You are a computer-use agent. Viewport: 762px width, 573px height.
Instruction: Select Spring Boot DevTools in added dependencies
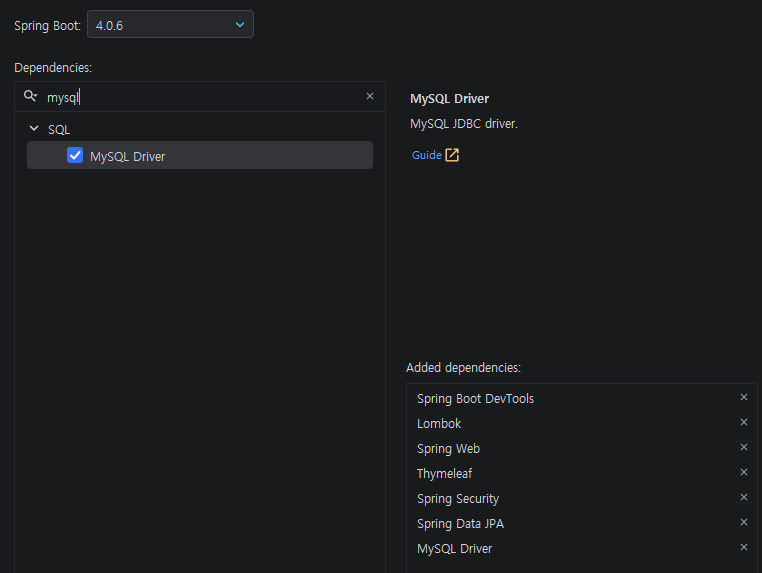pos(475,399)
